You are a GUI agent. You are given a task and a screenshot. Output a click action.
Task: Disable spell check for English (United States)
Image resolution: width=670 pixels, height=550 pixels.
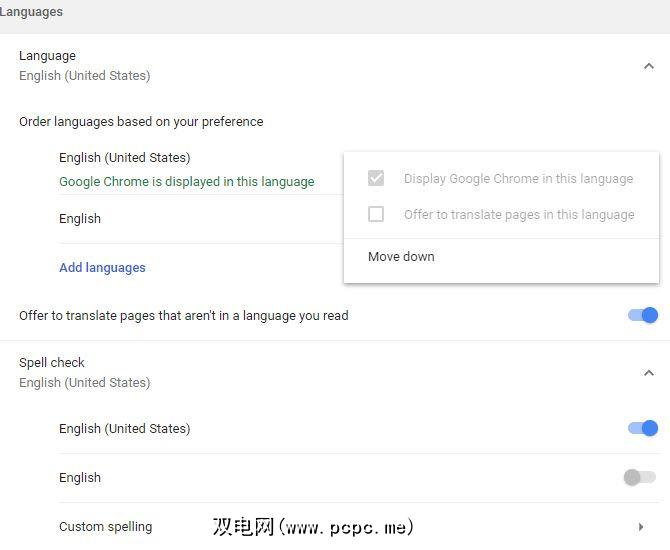(x=642, y=429)
